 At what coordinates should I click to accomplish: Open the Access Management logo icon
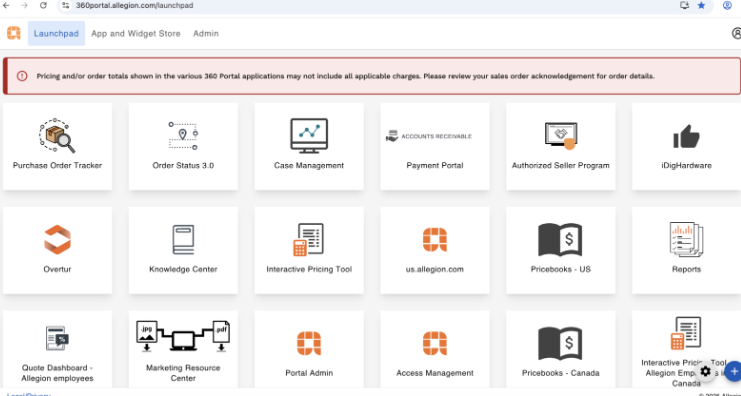tap(435, 343)
